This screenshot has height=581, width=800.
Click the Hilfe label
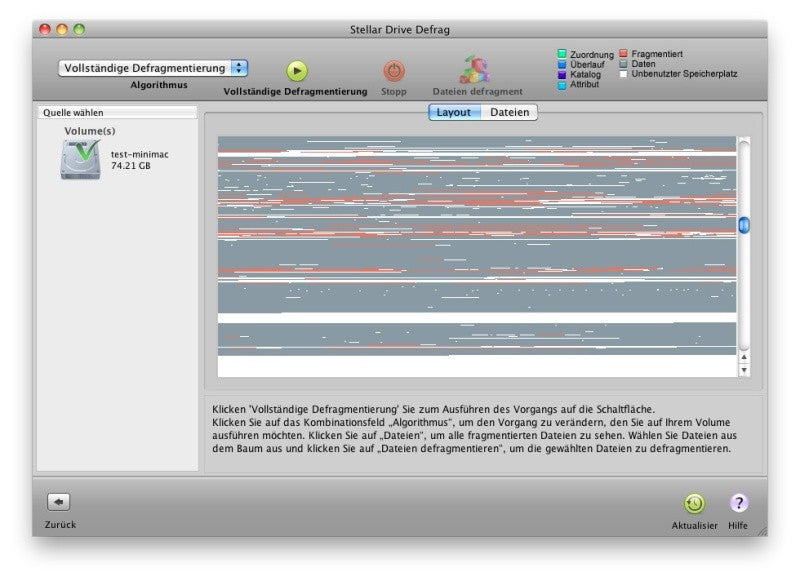738,525
